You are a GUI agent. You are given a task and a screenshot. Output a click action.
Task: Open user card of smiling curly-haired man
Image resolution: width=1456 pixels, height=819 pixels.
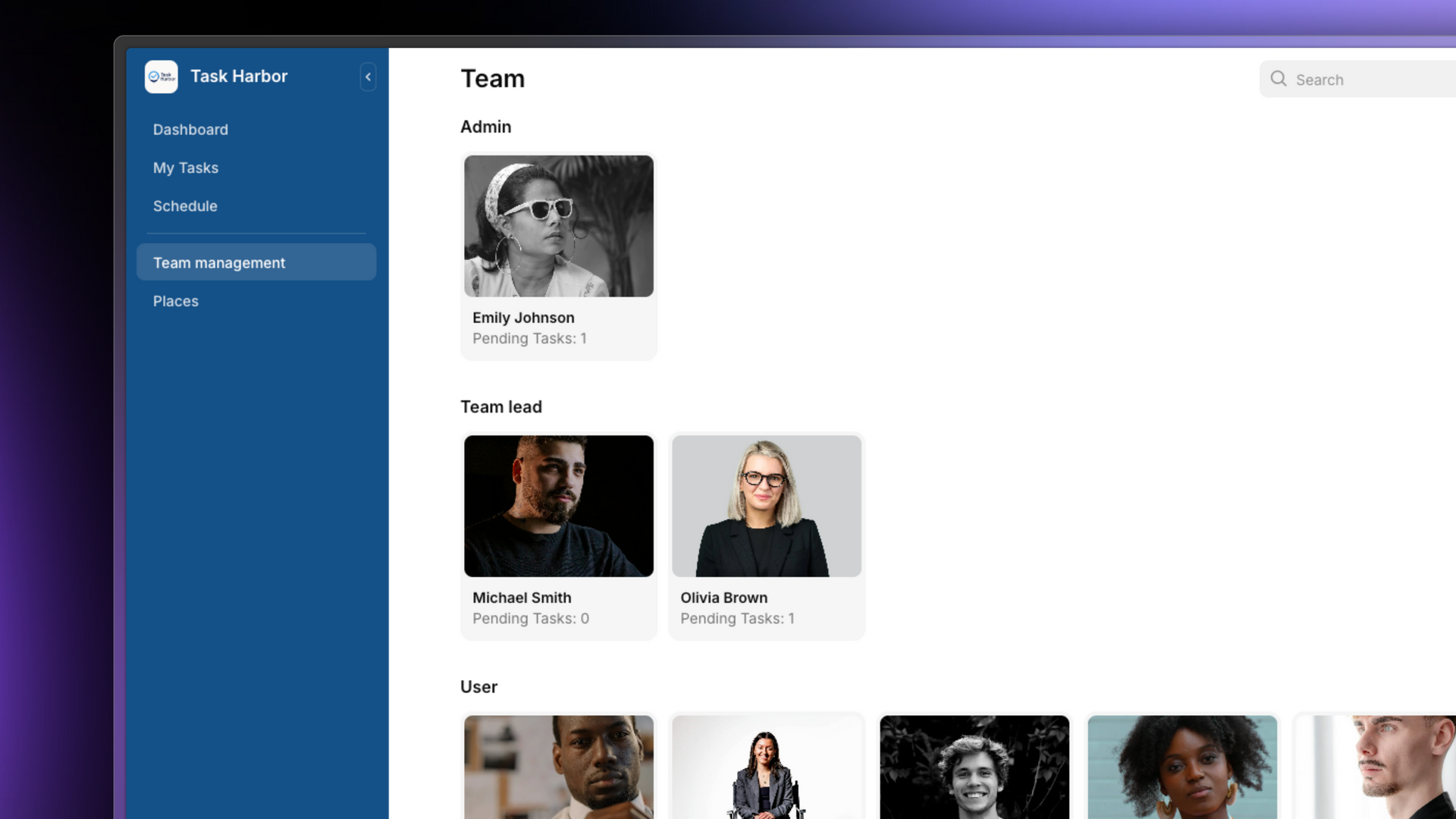click(x=974, y=766)
